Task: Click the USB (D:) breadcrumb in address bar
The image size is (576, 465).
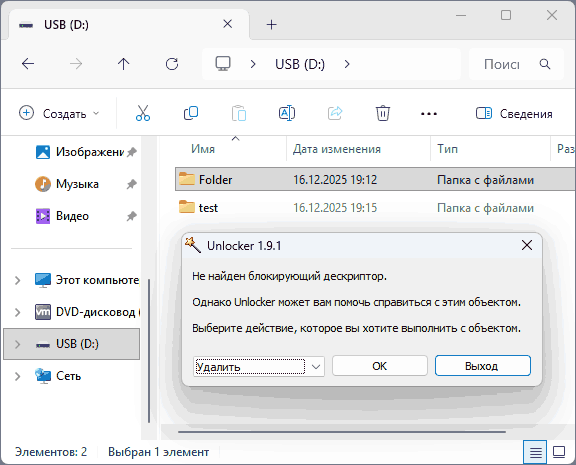Action: click(300, 64)
